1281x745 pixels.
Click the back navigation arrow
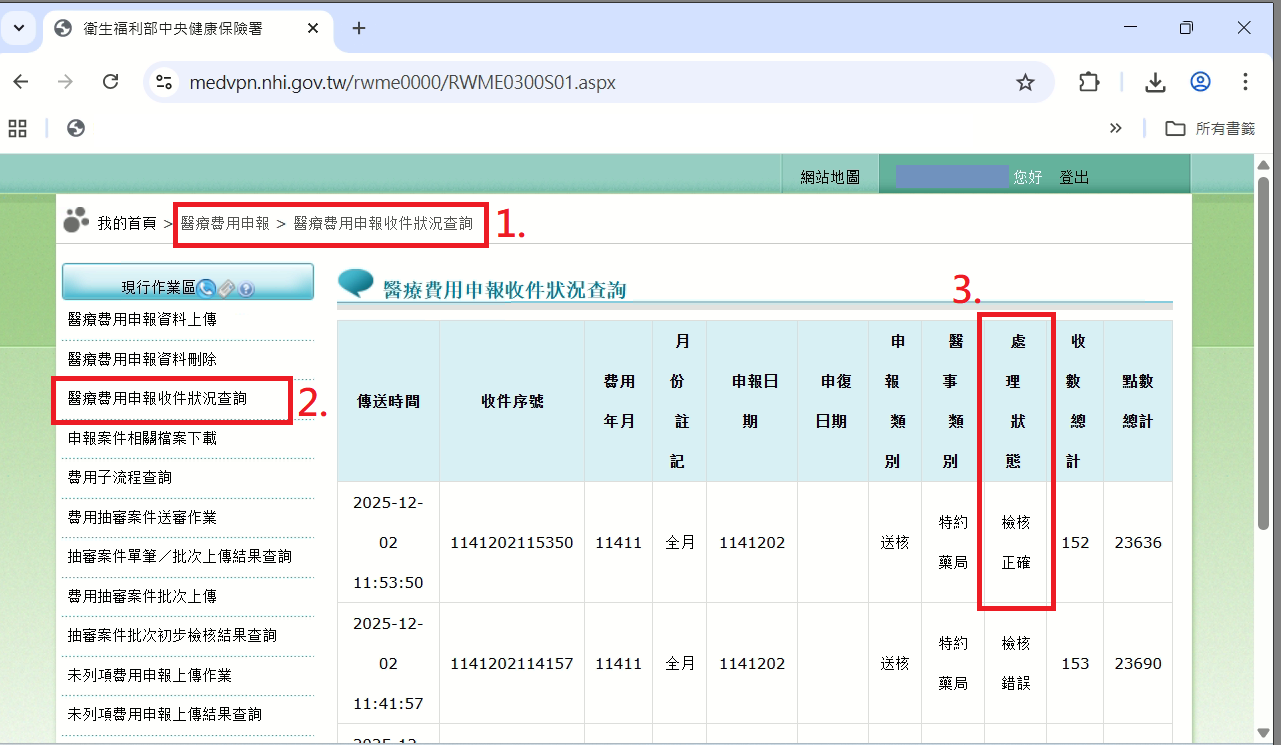(21, 82)
